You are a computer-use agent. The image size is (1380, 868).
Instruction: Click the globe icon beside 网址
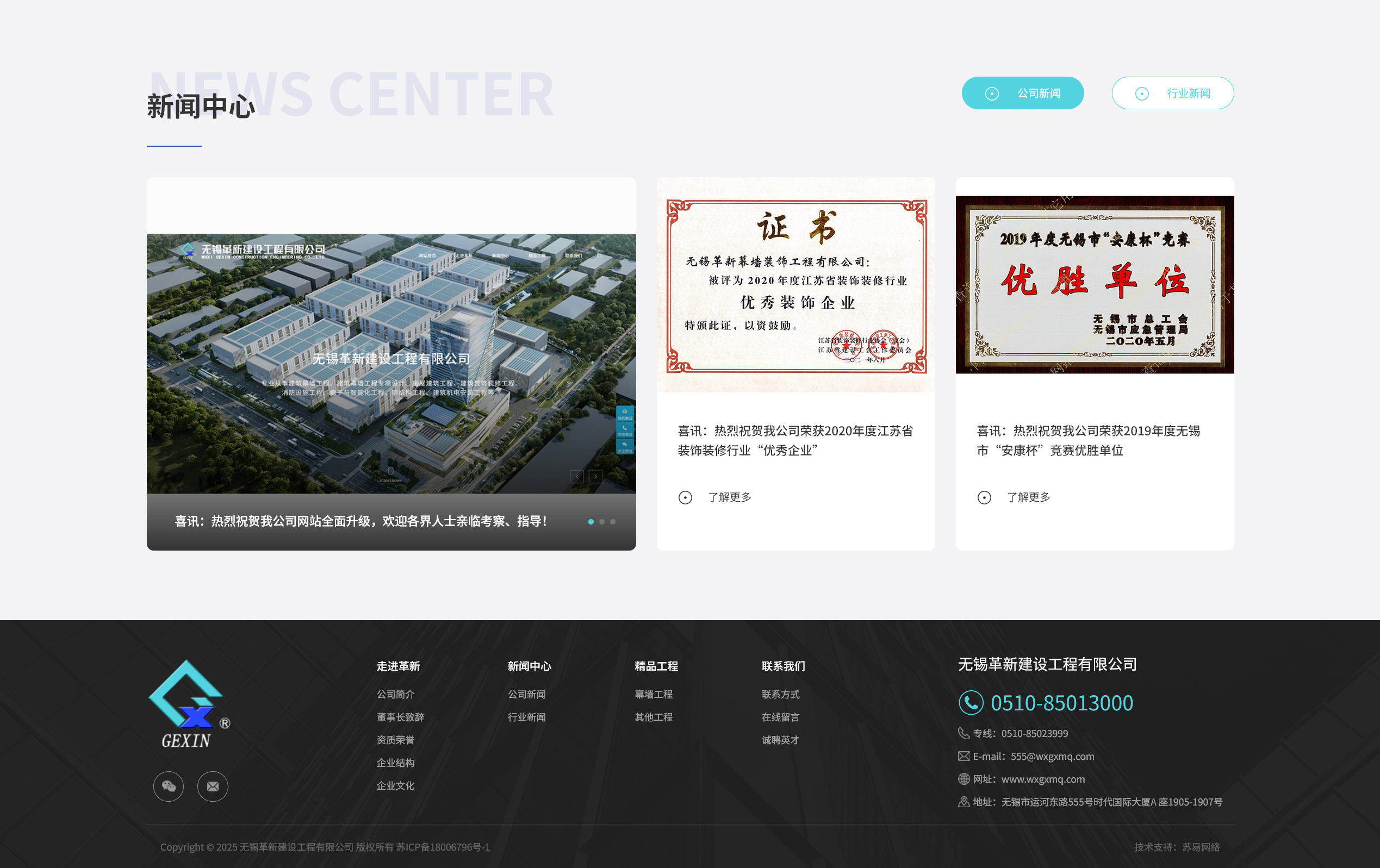(965, 779)
